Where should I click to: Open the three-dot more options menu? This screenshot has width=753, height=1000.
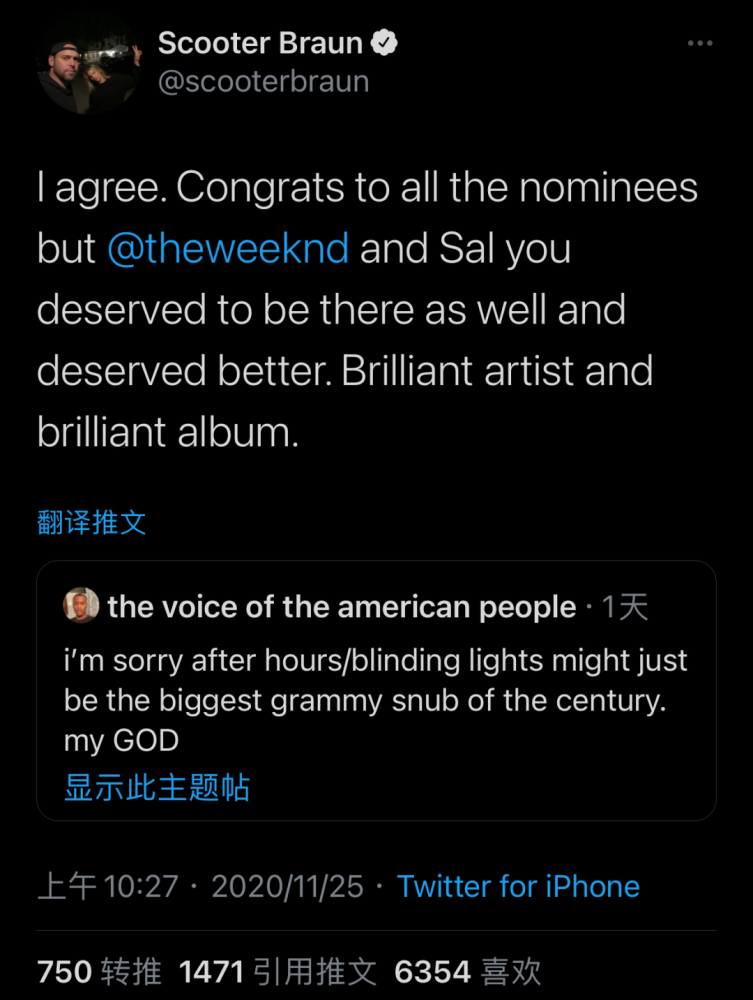tap(699, 43)
